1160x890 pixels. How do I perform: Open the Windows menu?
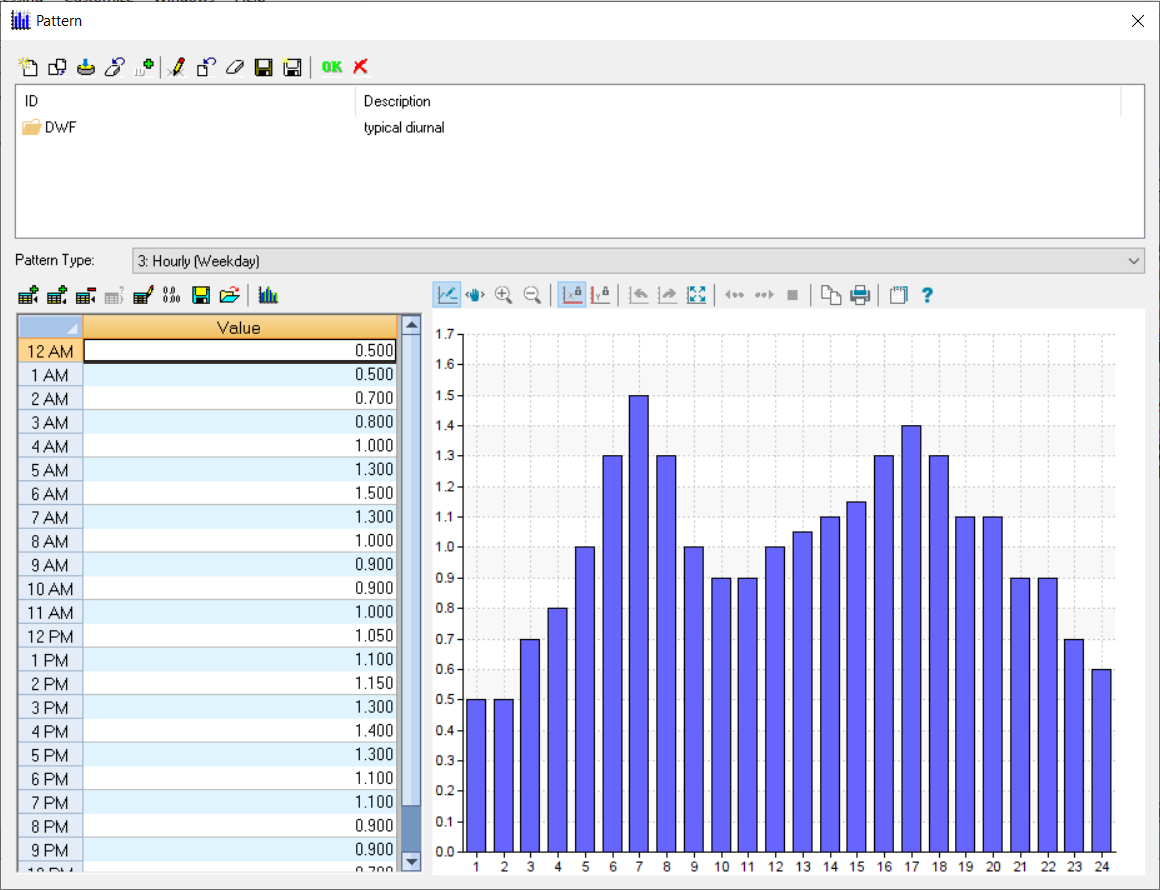(183, 2)
